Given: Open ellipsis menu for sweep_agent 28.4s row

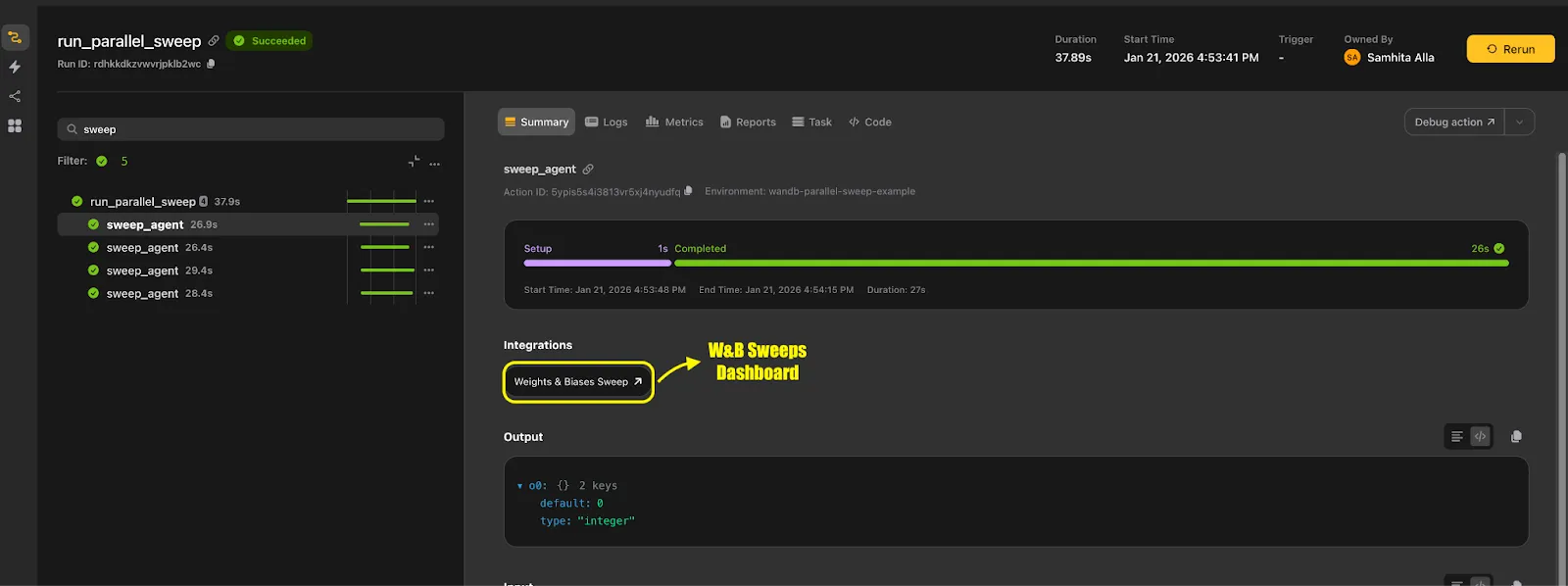Looking at the screenshot, I should (428, 293).
